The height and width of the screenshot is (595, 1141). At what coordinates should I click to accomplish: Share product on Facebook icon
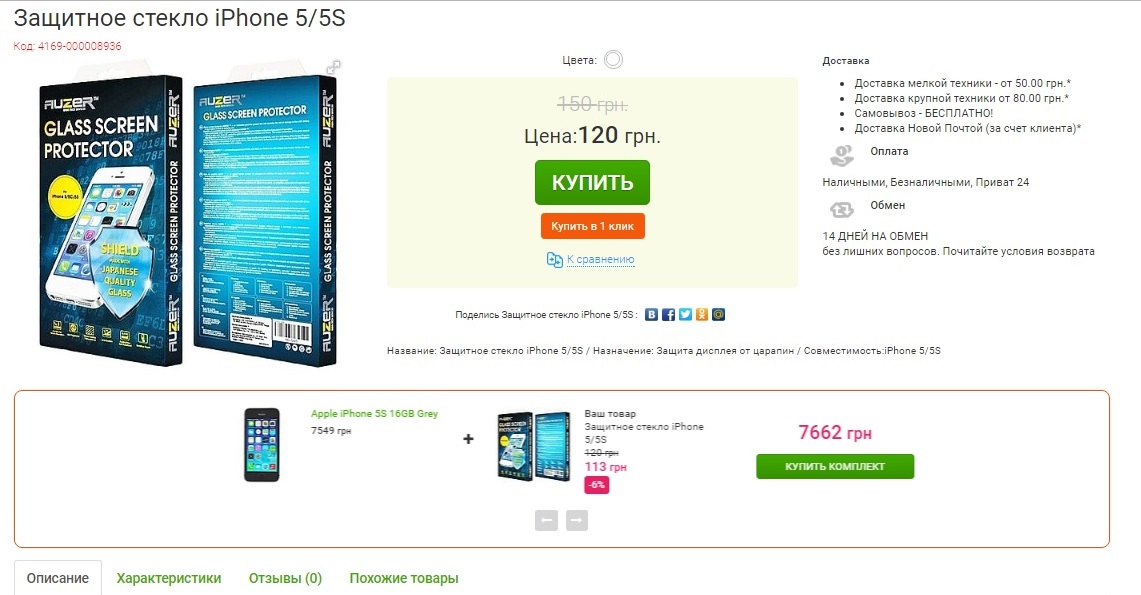668,314
